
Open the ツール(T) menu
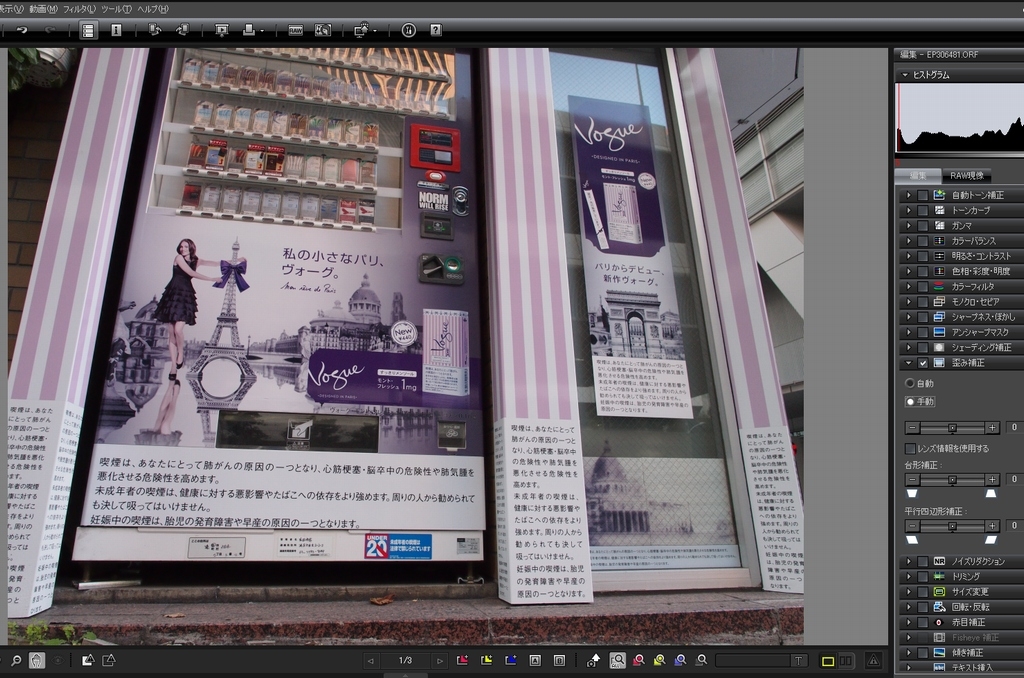[116, 8]
